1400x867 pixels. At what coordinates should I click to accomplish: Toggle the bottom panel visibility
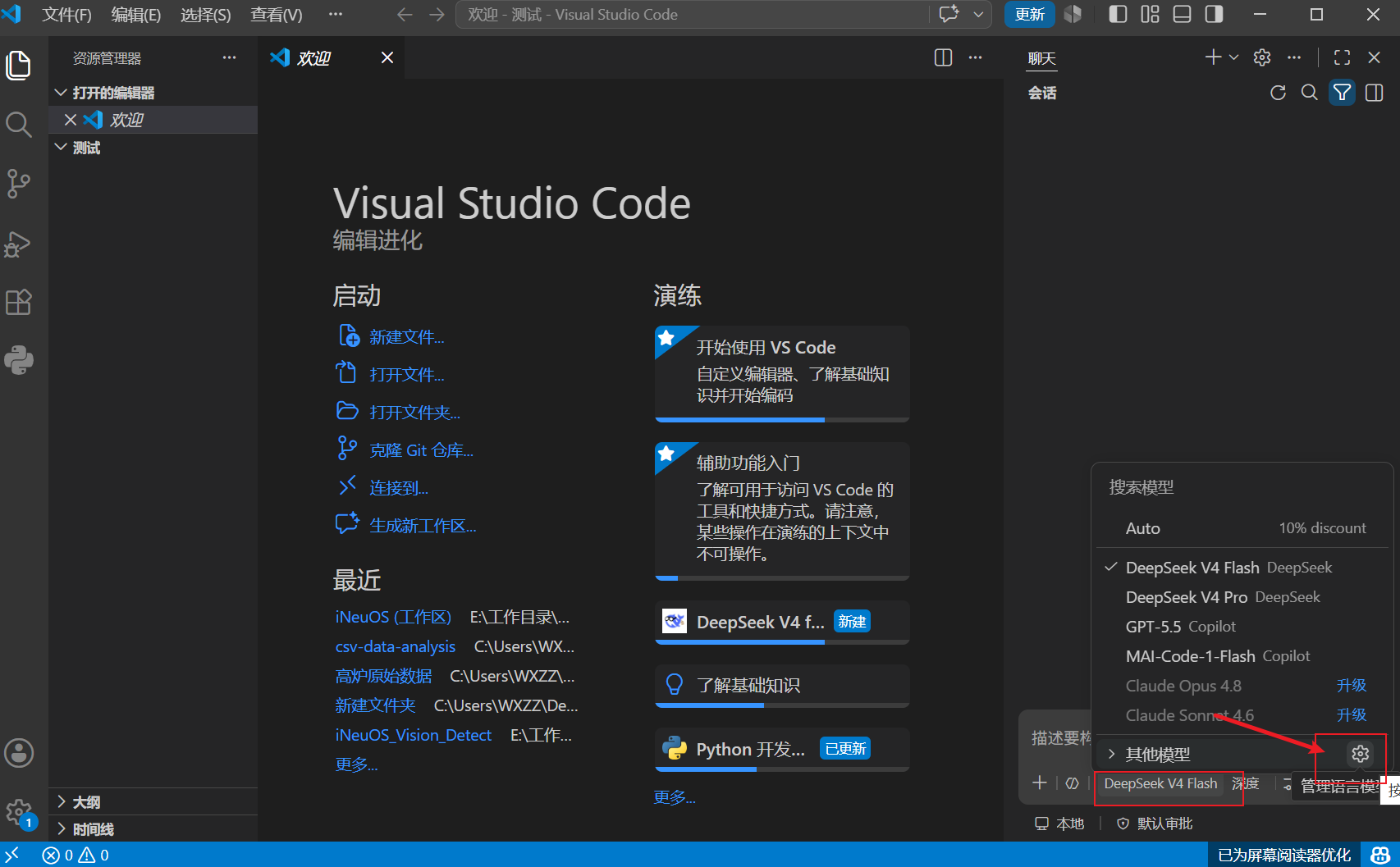[x=1182, y=14]
